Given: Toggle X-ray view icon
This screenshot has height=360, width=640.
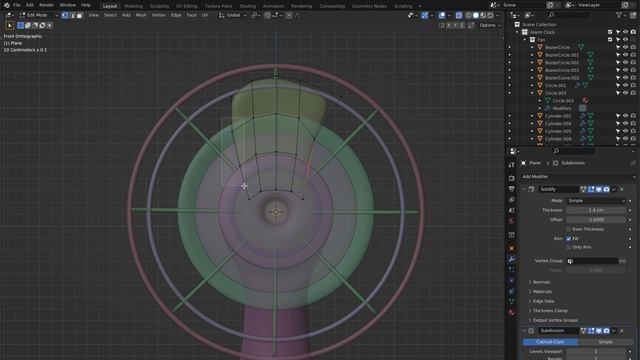Looking at the screenshot, I should pyautogui.click(x=459, y=15).
